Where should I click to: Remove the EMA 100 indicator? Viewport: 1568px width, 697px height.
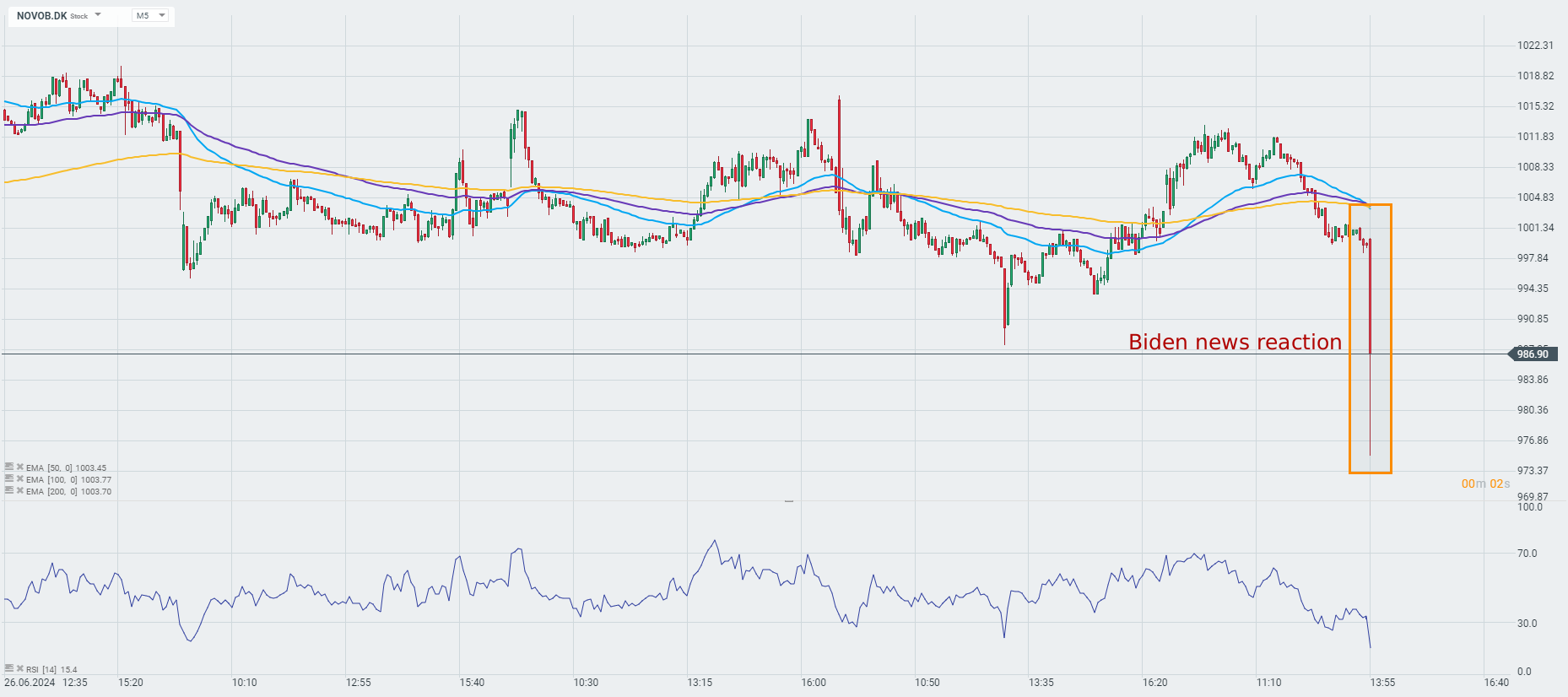(x=20, y=478)
